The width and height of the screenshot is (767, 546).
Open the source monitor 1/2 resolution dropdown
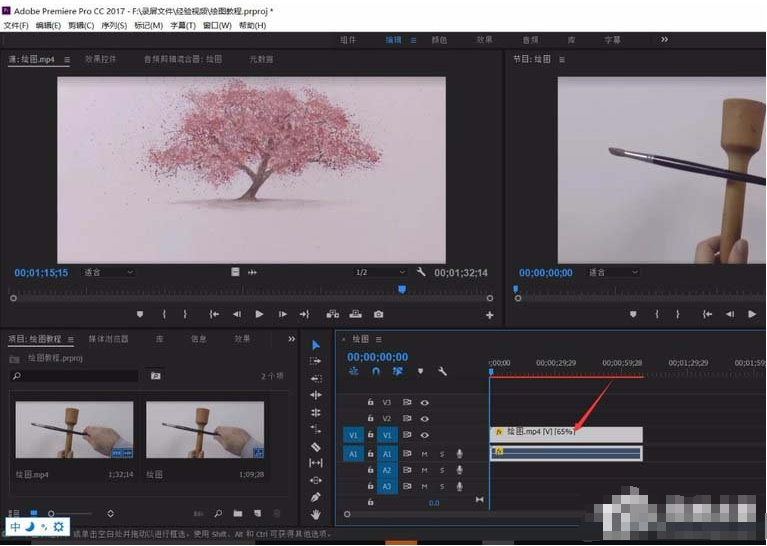380,272
